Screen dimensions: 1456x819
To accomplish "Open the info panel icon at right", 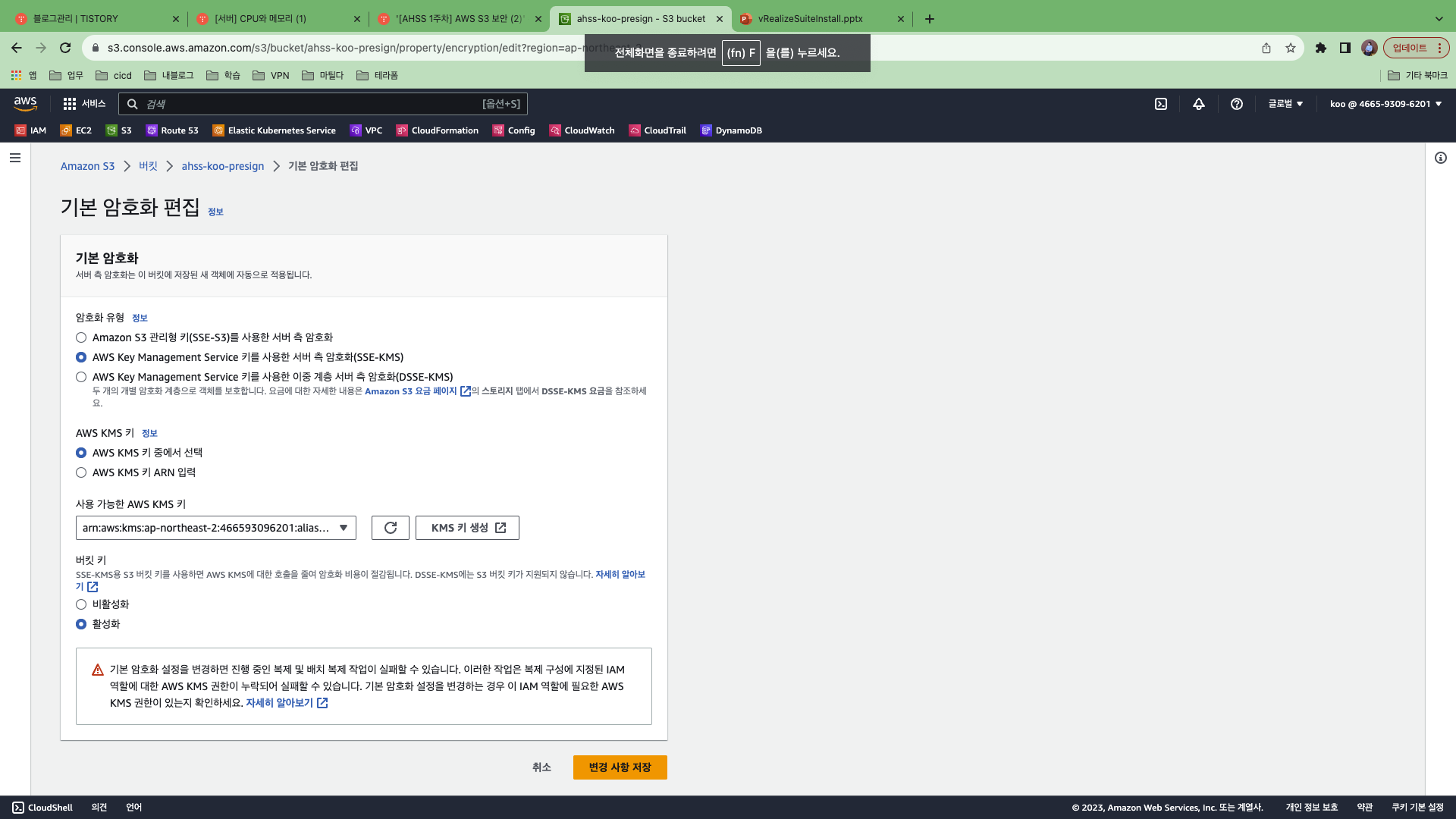I will point(1441,158).
